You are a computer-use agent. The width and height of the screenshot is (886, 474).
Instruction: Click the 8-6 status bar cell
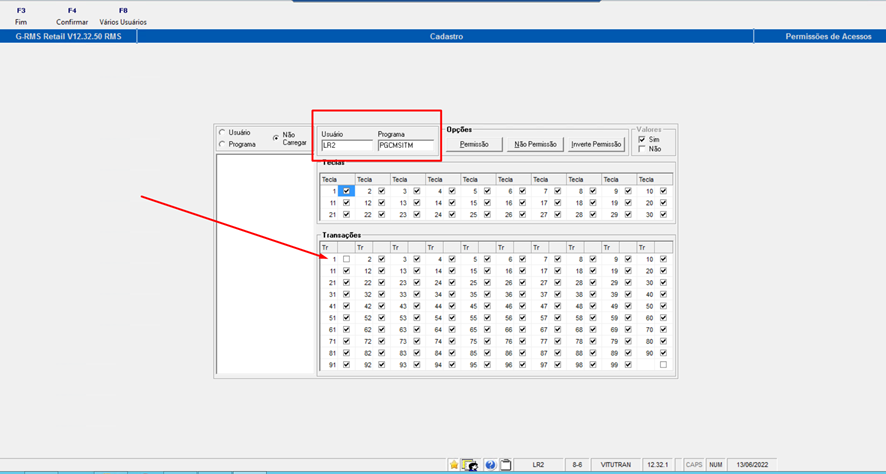point(577,464)
